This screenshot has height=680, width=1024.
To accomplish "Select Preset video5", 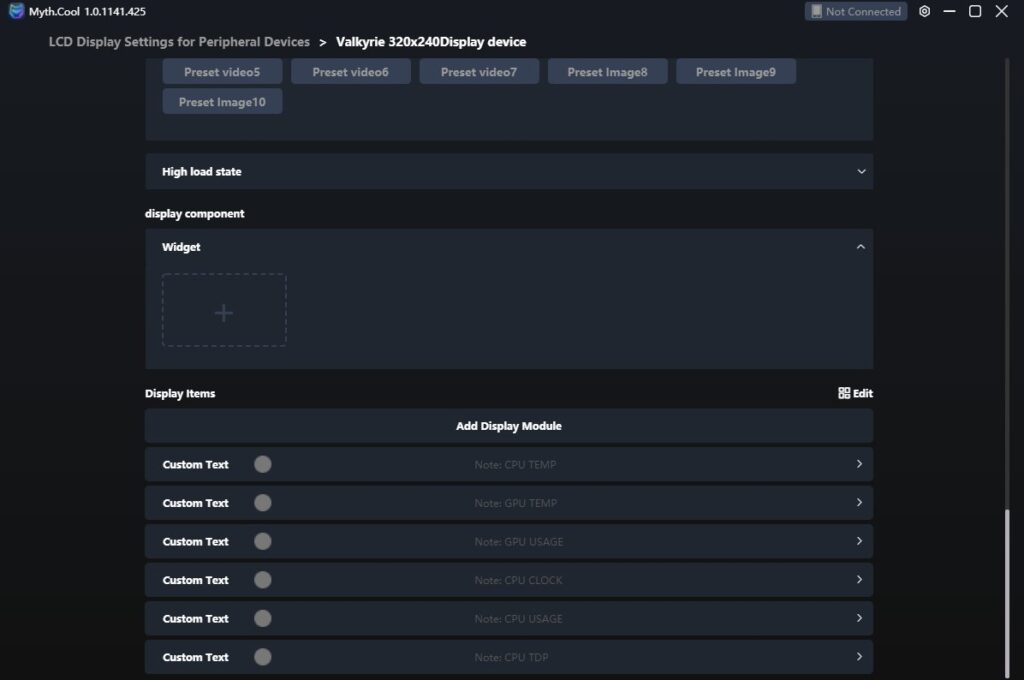I will coord(222,72).
